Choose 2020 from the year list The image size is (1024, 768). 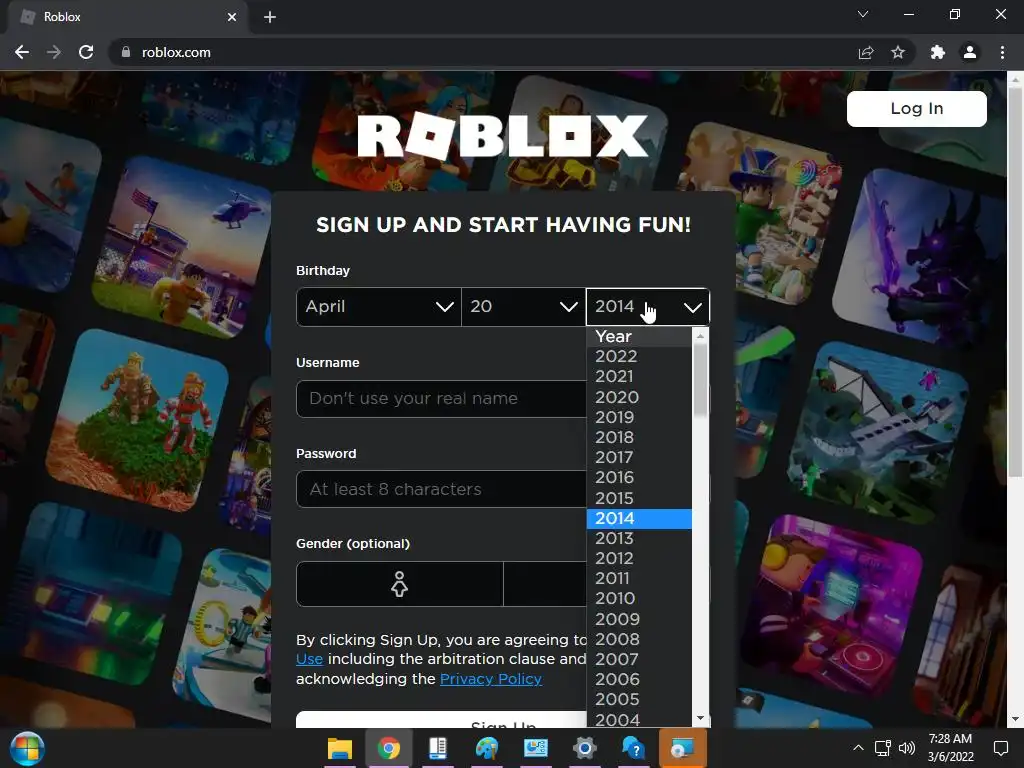tap(639, 396)
